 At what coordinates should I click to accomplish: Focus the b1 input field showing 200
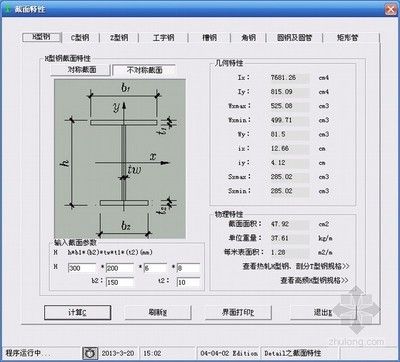pyautogui.click(x=120, y=268)
